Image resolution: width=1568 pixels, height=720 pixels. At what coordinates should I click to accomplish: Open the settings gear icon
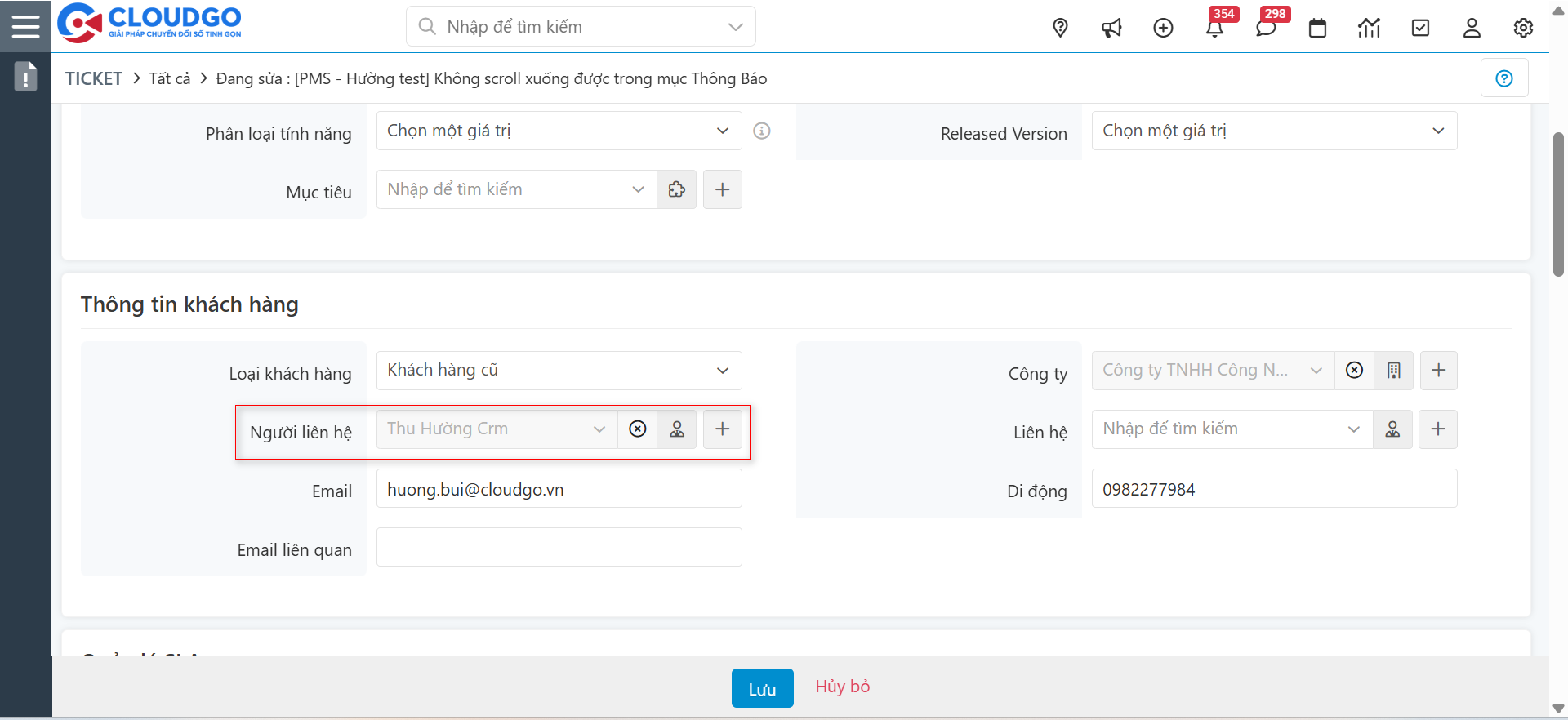(1523, 28)
